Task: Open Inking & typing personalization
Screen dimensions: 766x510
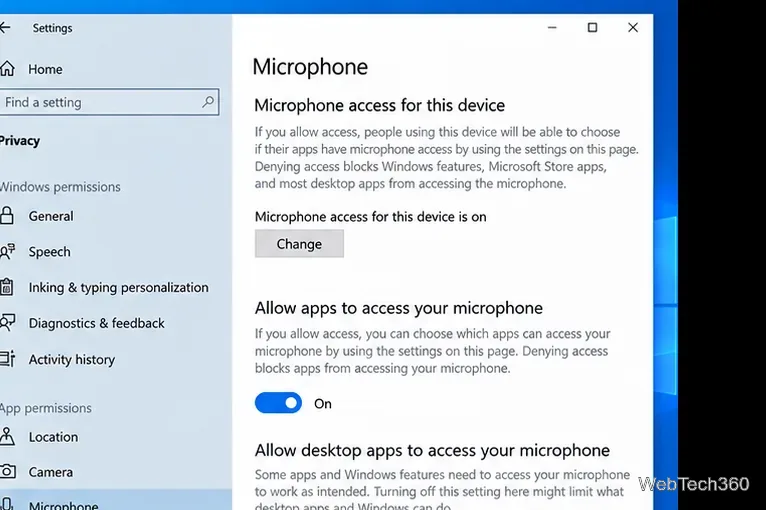Action: (116, 287)
